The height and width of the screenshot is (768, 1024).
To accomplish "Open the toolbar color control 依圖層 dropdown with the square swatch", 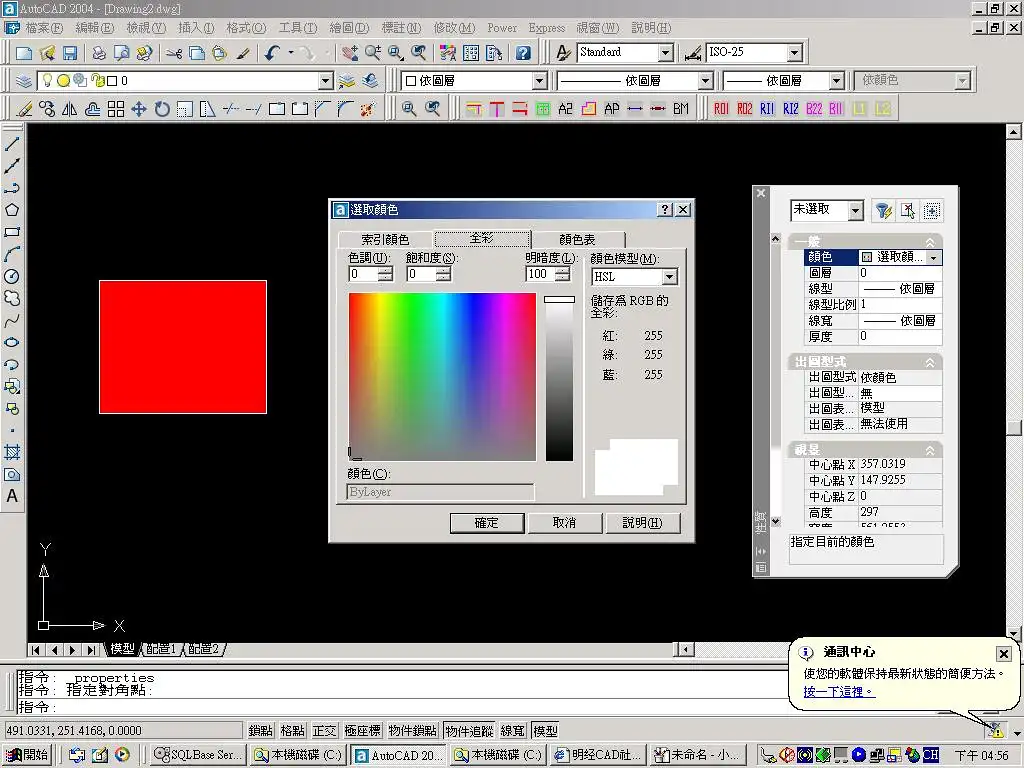I will pyautogui.click(x=539, y=81).
